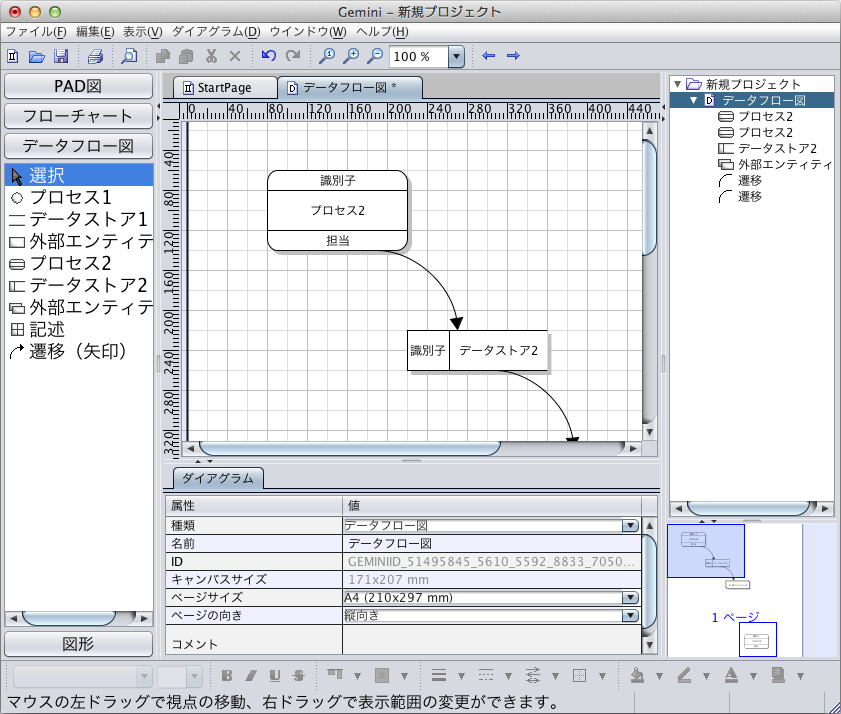Click the 図形 button at the palette bottom
The height and width of the screenshot is (714, 841).
[78, 644]
